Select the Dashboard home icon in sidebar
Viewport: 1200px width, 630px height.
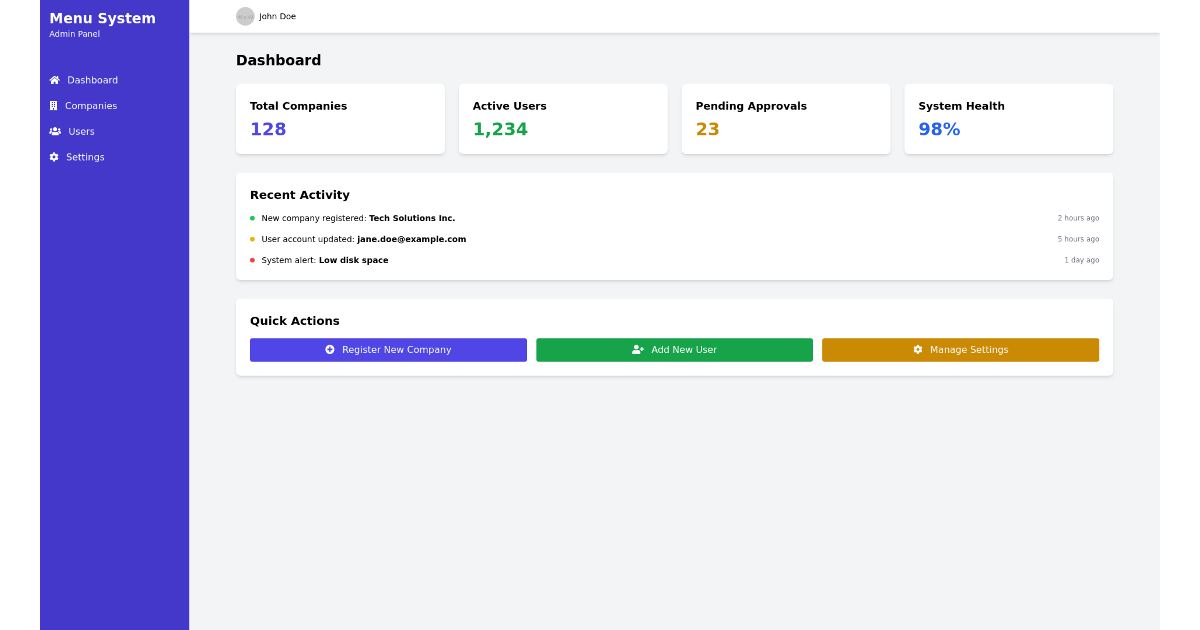pyautogui.click(x=53, y=80)
